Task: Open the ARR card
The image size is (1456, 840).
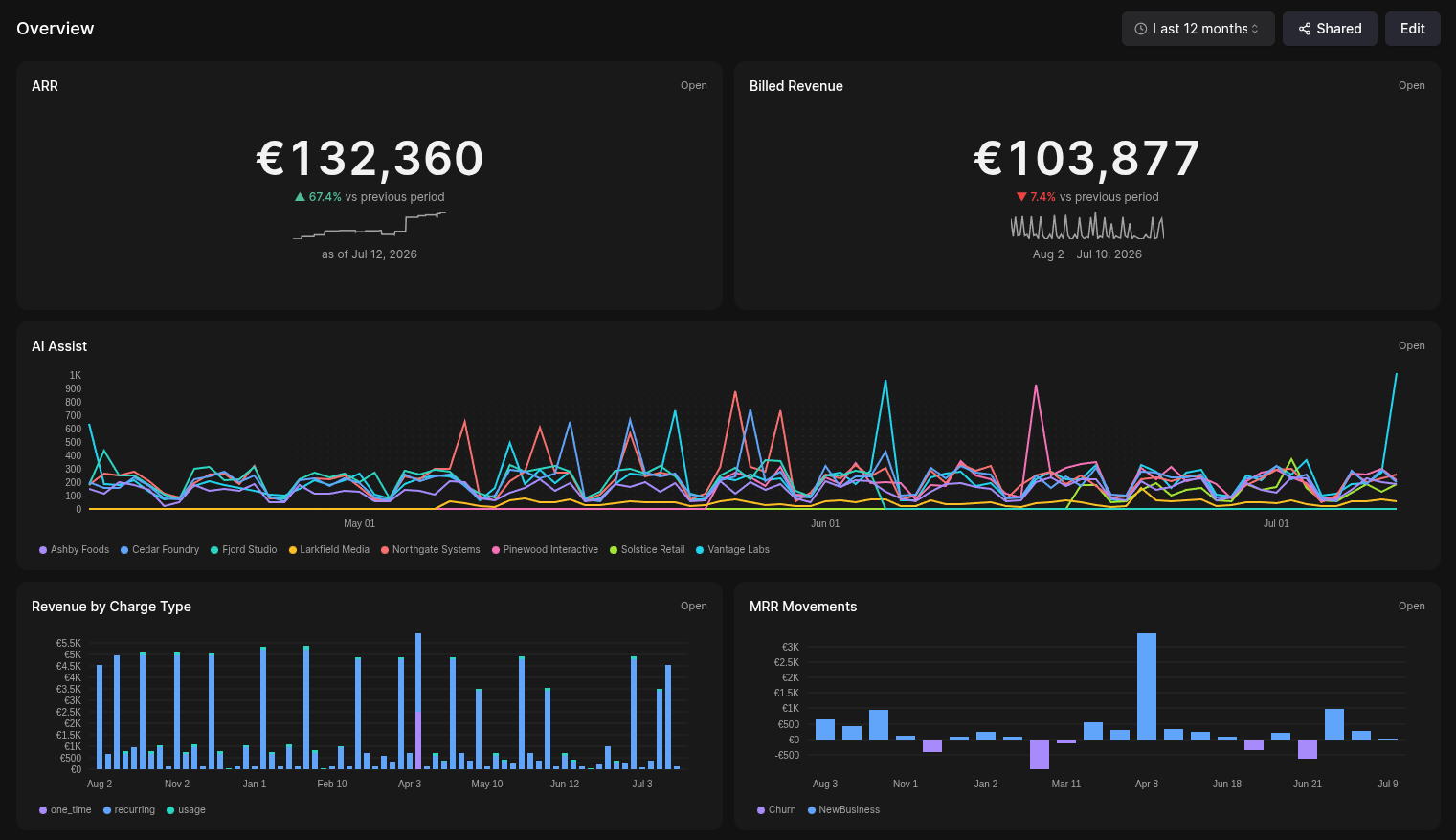Action: [x=694, y=85]
